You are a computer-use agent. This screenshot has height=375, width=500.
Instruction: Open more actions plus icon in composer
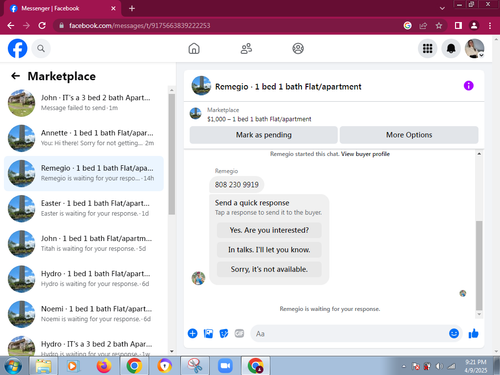coord(192,333)
